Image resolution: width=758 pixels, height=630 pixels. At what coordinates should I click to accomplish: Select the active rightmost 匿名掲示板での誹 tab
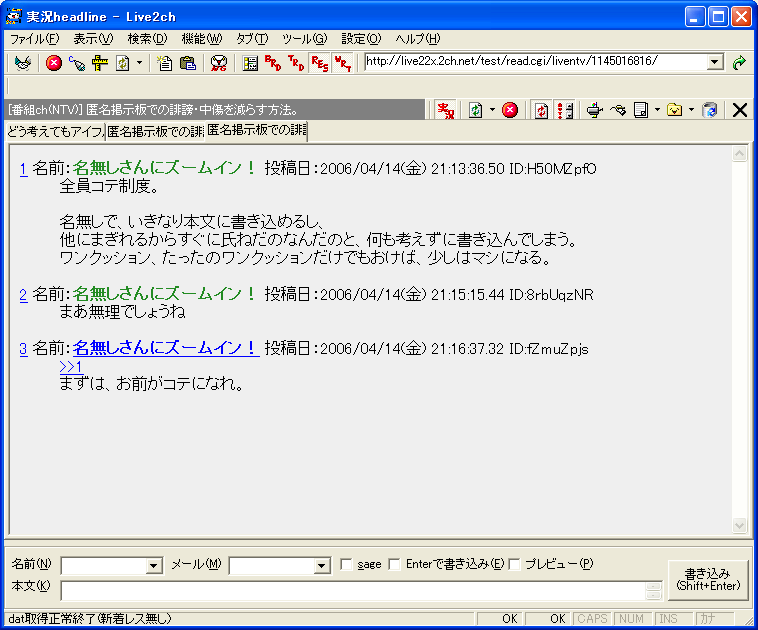pyautogui.click(x=256, y=130)
